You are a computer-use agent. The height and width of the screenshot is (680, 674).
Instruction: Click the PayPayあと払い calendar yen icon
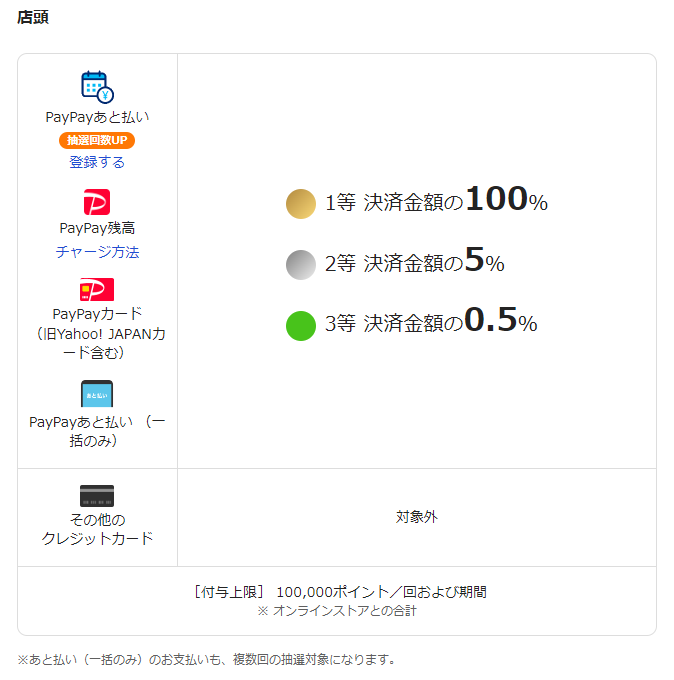tap(97, 87)
